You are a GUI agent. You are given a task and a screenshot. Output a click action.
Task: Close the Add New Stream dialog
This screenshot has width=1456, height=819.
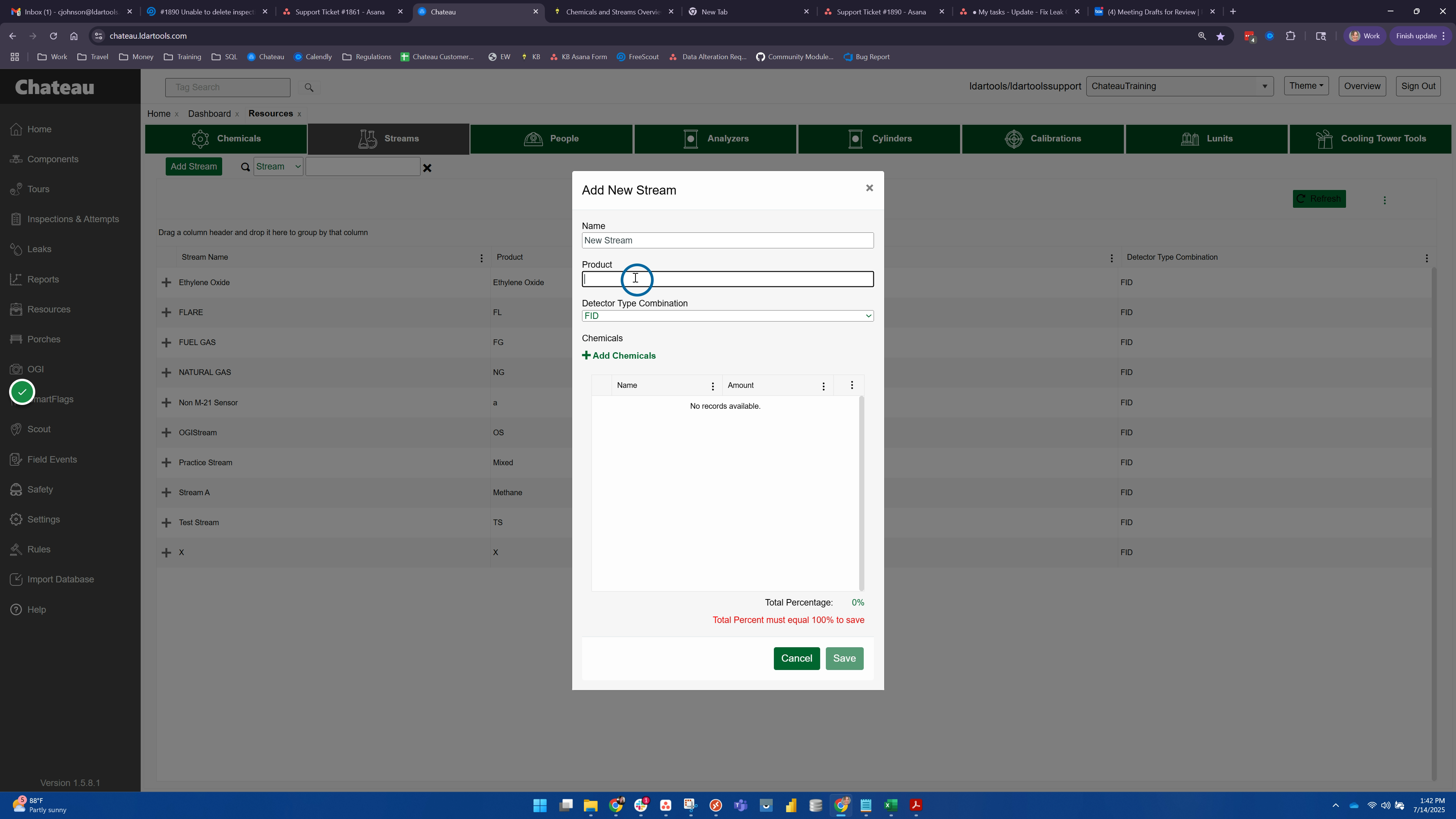(869, 188)
